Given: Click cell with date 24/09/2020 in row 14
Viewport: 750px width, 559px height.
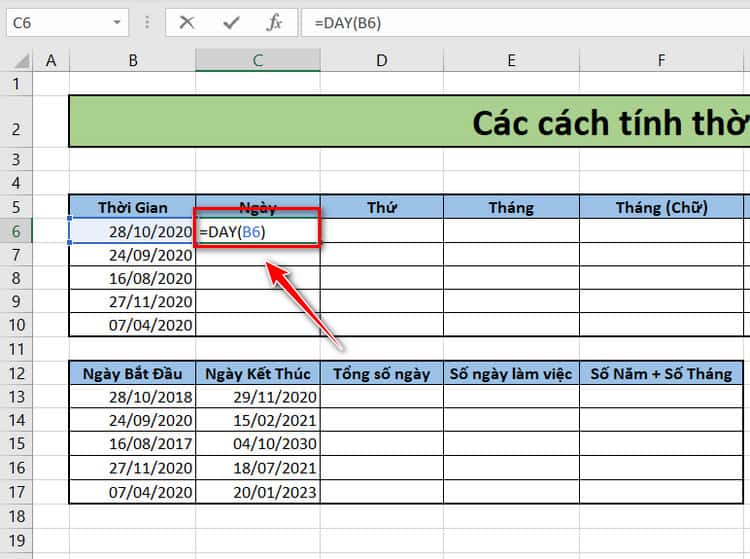Looking at the screenshot, I should 132,420.
